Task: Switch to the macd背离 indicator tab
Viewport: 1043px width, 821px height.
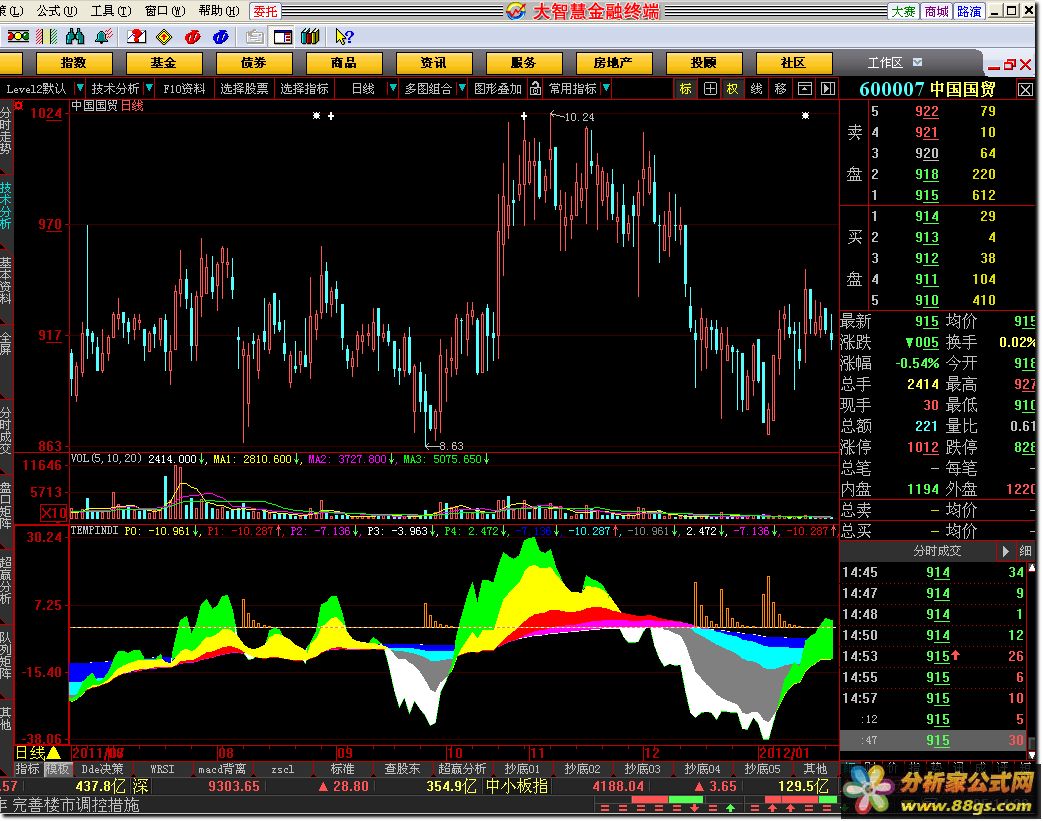Action: pyautogui.click(x=222, y=769)
